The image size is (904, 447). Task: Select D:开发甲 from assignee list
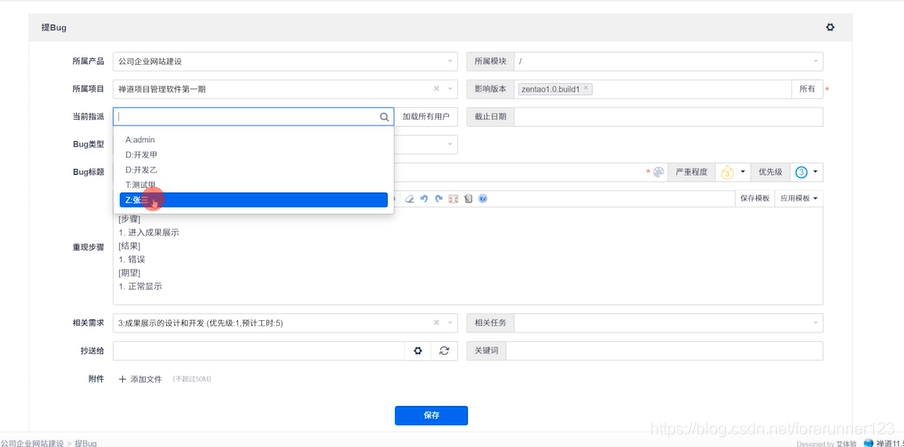click(254, 155)
